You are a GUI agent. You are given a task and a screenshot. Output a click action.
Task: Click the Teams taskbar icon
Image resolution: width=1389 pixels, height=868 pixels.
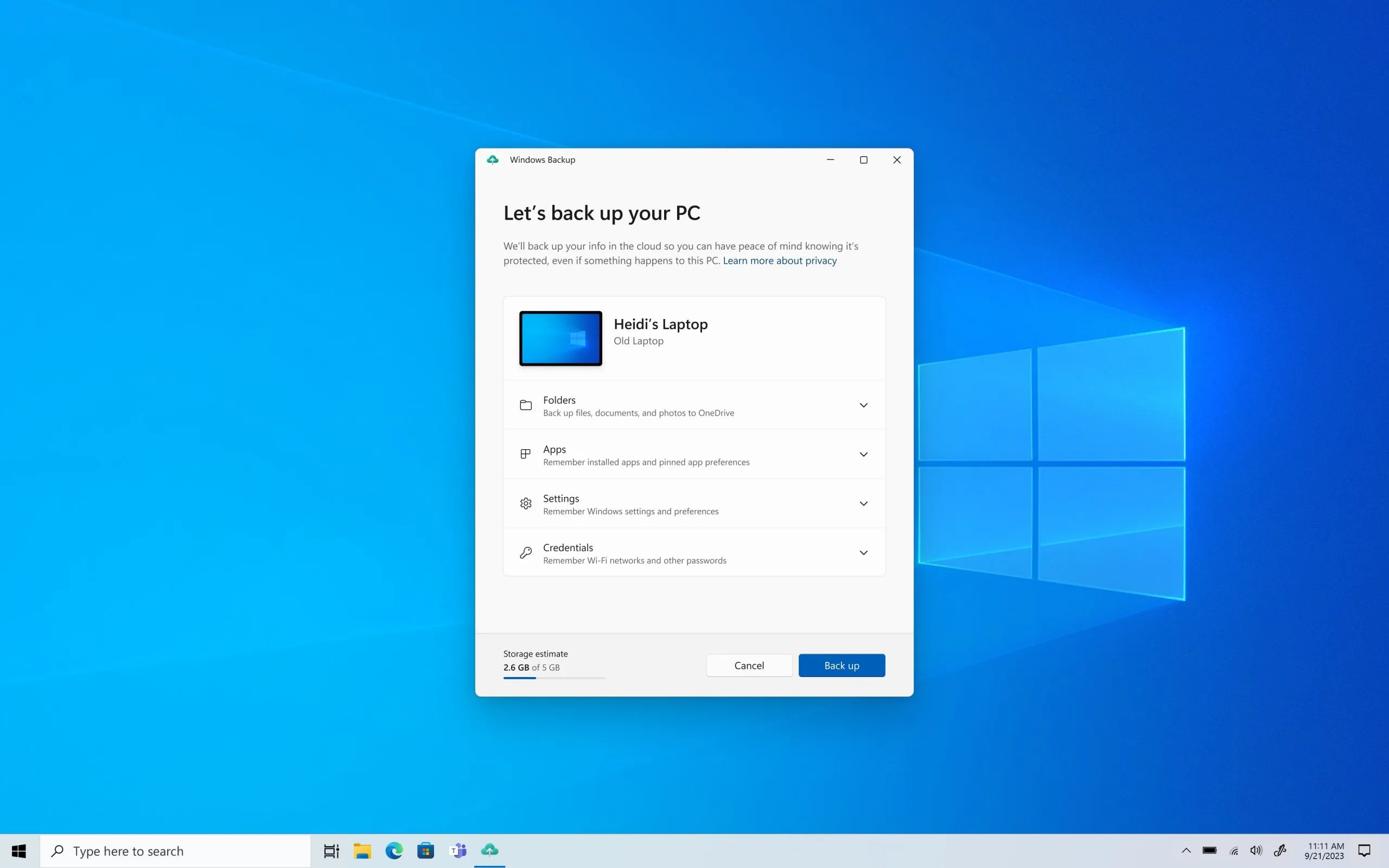pyautogui.click(x=458, y=851)
